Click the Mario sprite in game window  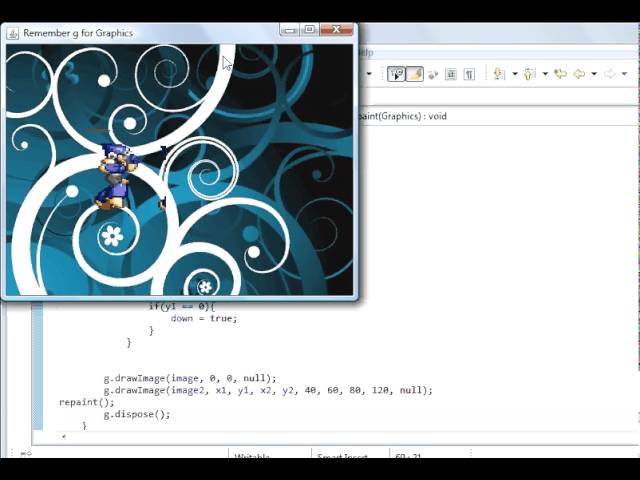(118, 176)
